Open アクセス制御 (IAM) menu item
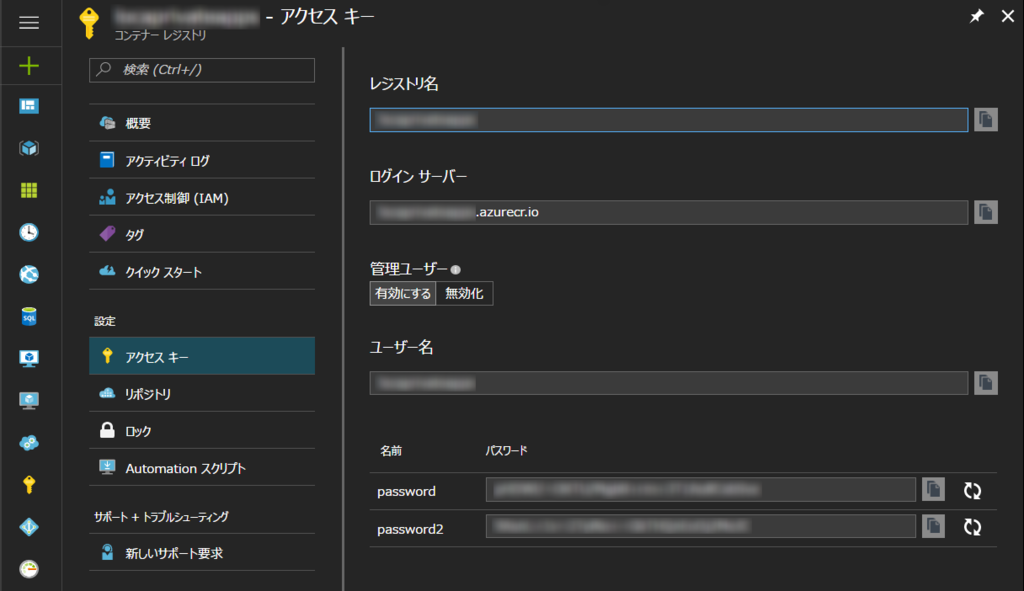The width and height of the screenshot is (1024, 591). 202,197
